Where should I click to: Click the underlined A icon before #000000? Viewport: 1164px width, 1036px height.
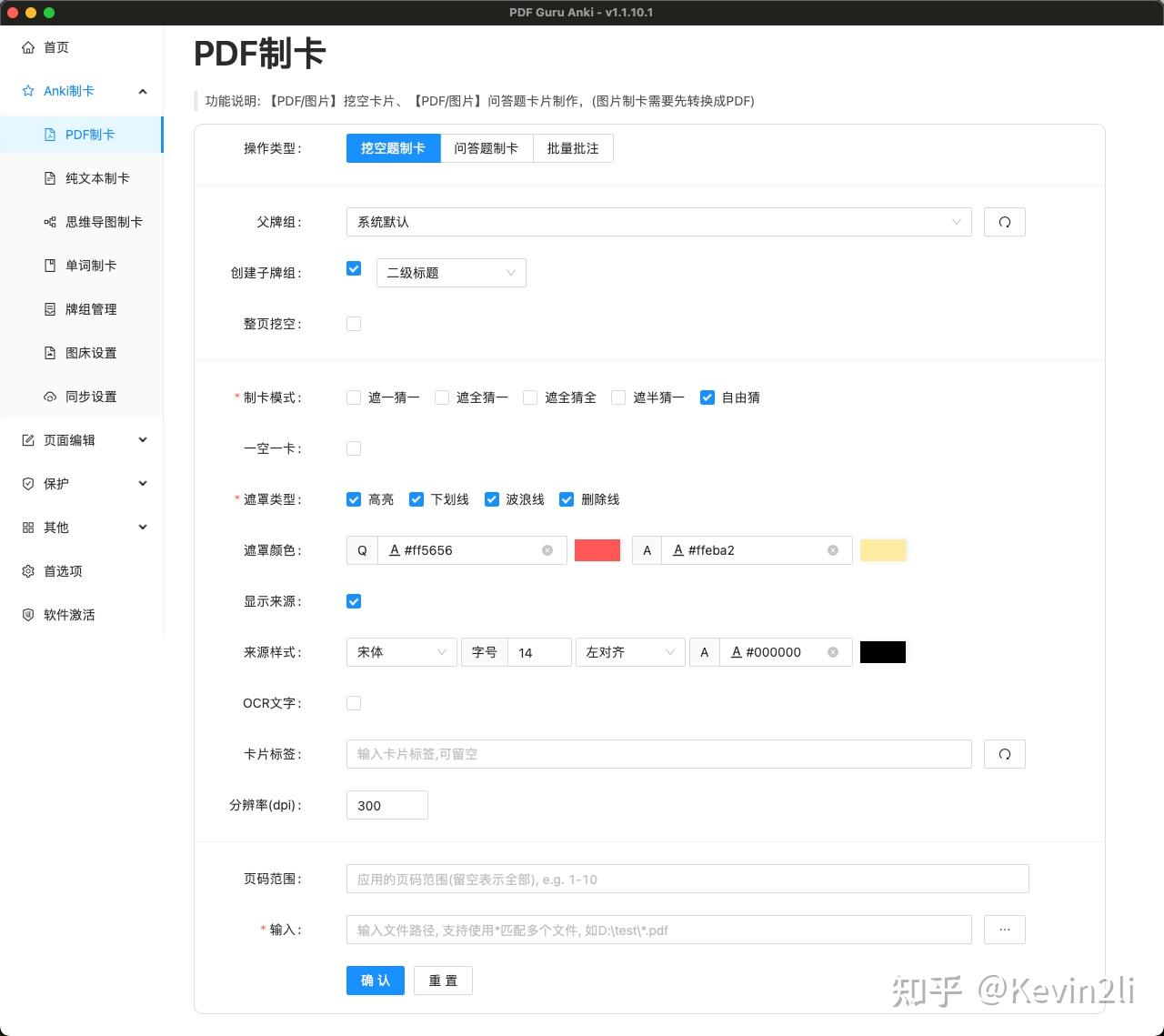[x=737, y=652]
